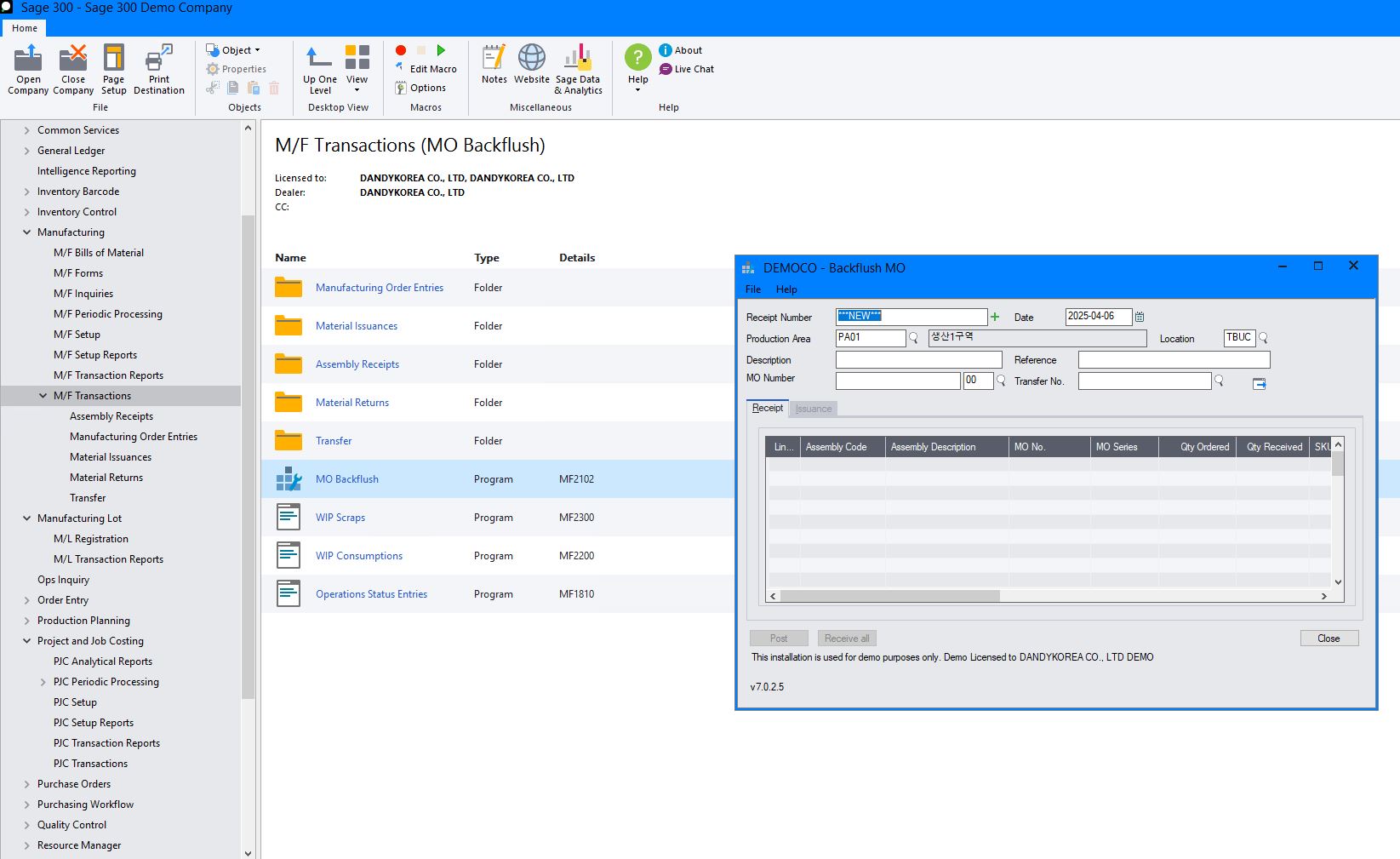Open Production Area finder magnifier
Screen dimensions: 1400x859
pyautogui.click(x=913, y=338)
